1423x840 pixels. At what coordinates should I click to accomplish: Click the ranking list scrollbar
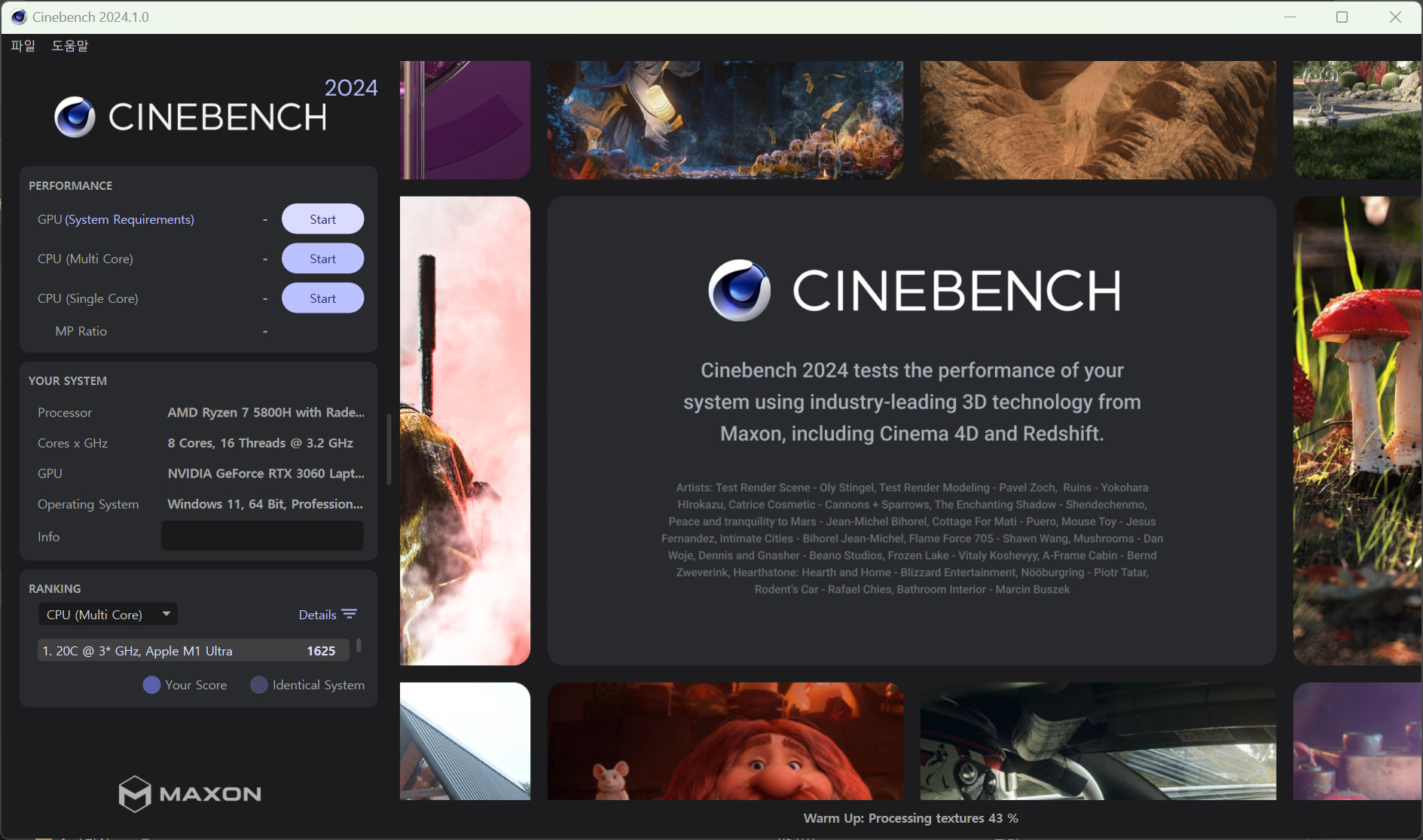click(x=359, y=646)
